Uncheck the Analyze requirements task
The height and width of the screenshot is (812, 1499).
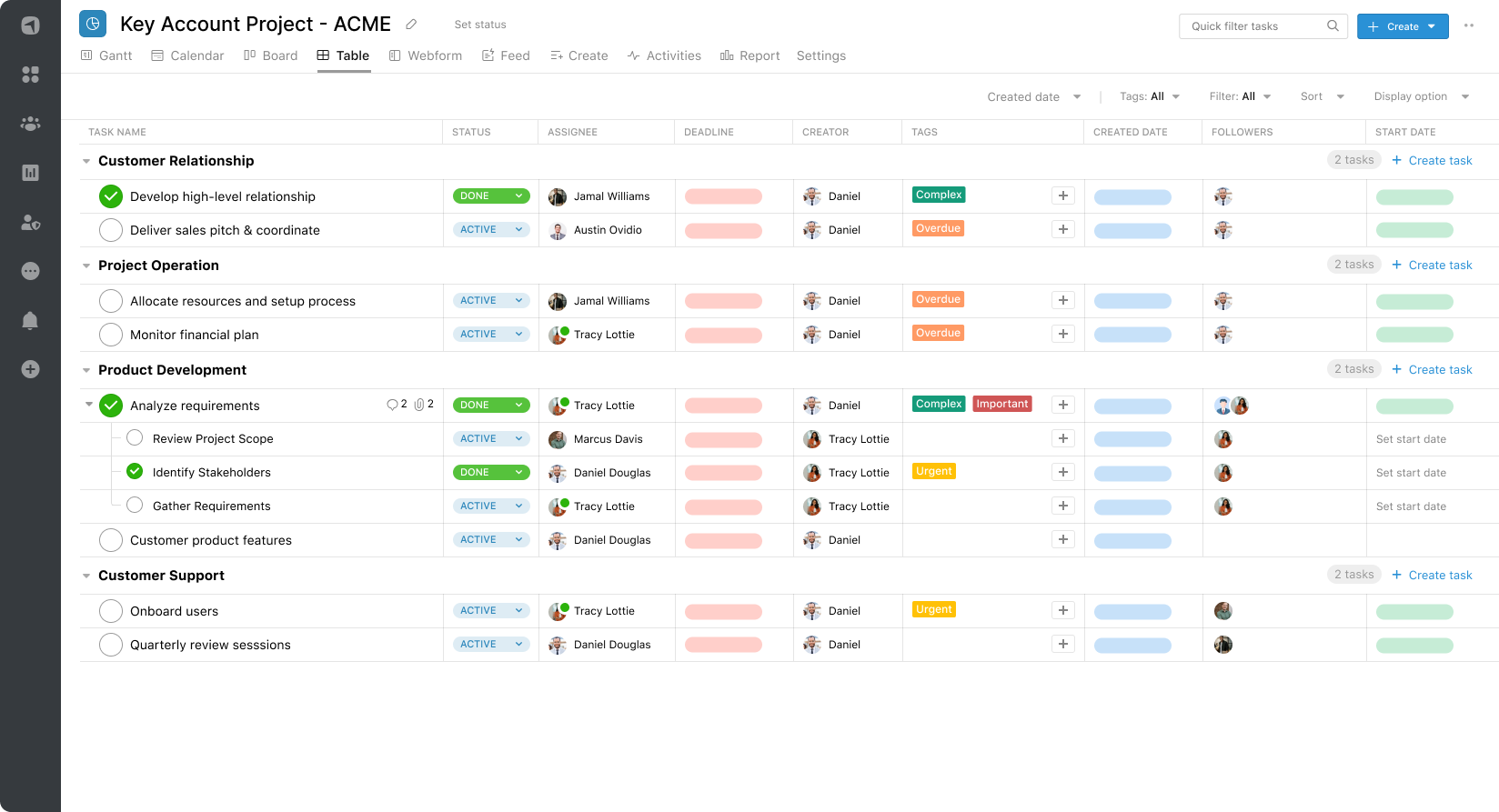pyautogui.click(x=111, y=406)
